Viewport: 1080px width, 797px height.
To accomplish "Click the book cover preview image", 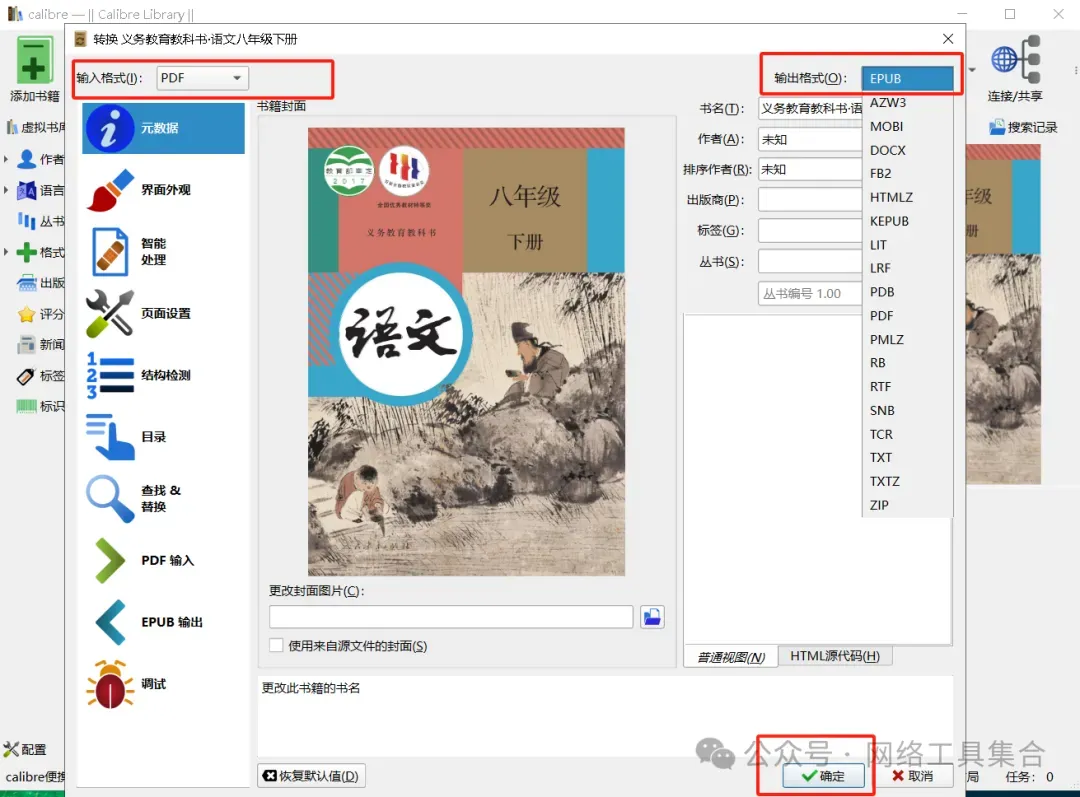I will point(466,351).
